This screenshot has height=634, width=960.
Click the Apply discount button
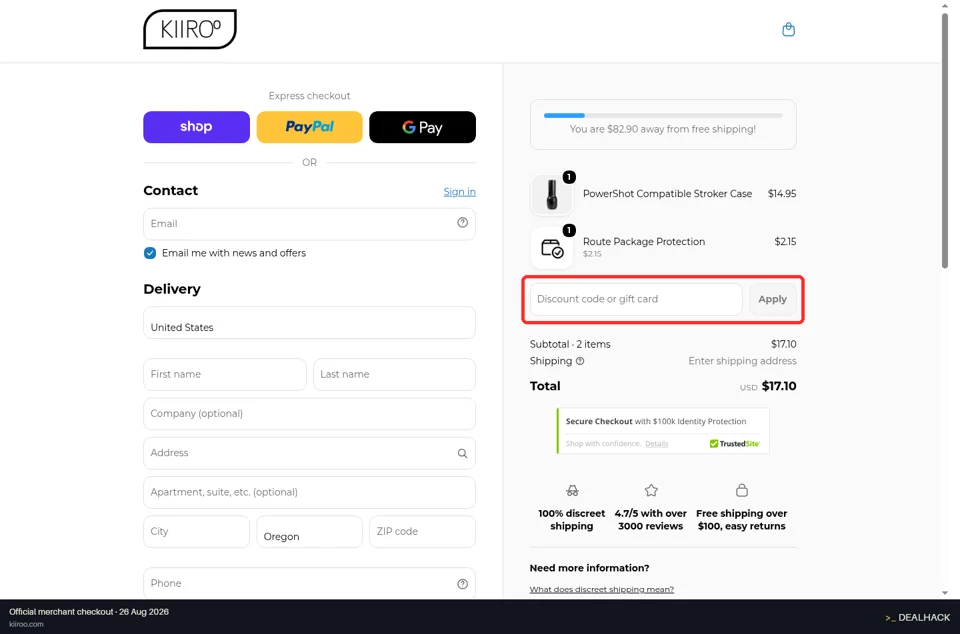(773, 299)
